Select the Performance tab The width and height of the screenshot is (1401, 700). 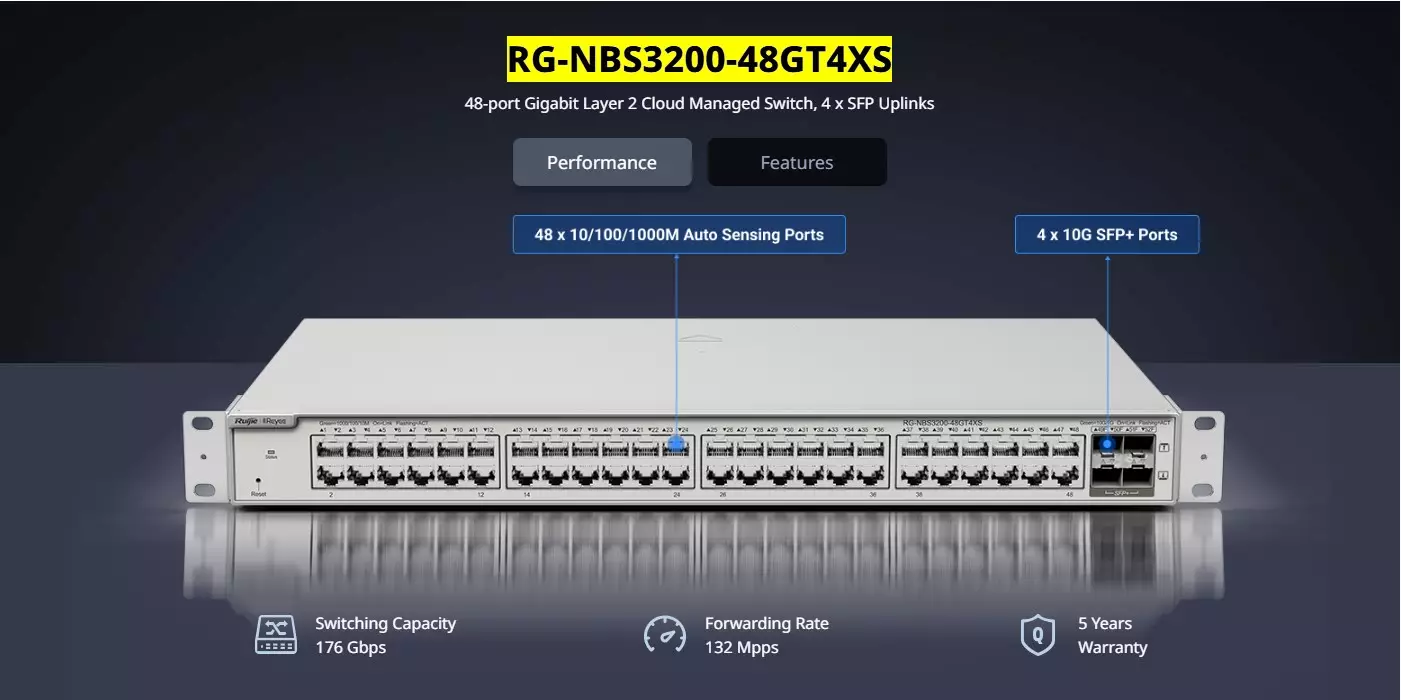[x=602, y=162]
